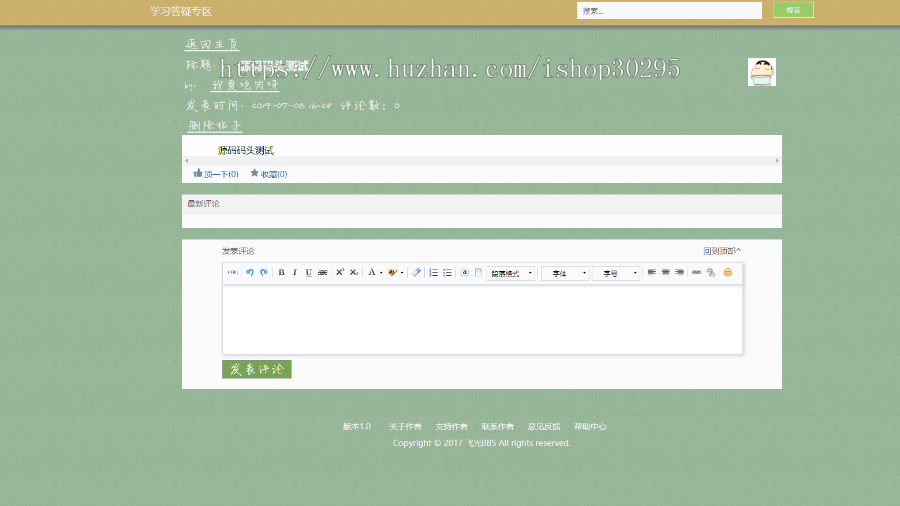
Task: Click 版本1.0 footer text
Action: click(357, 426)
